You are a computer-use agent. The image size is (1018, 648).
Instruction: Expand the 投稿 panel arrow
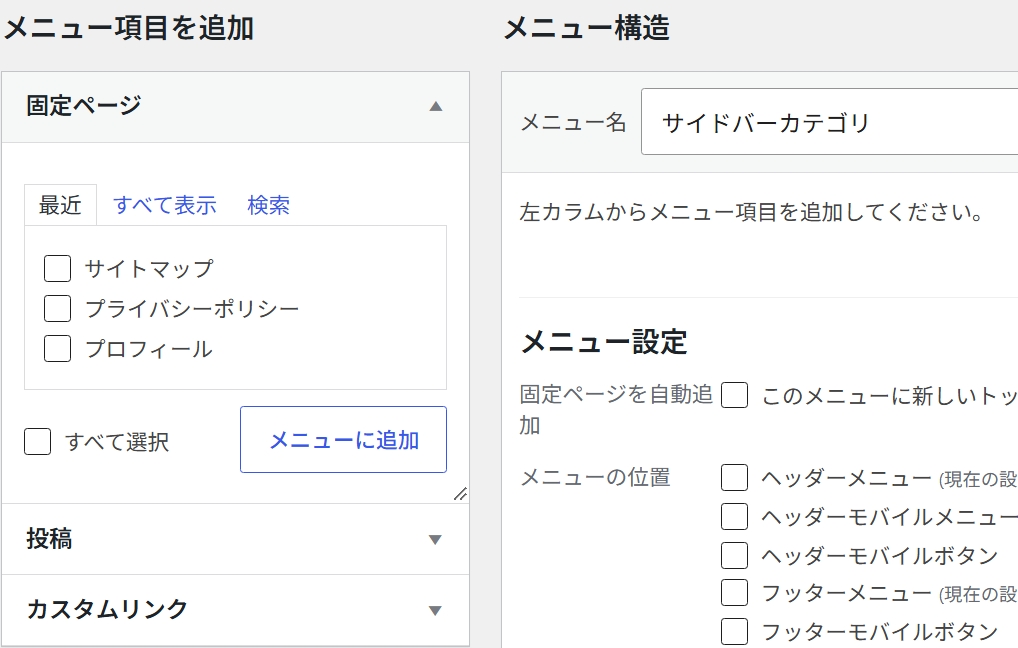click(x=436, y=540)
